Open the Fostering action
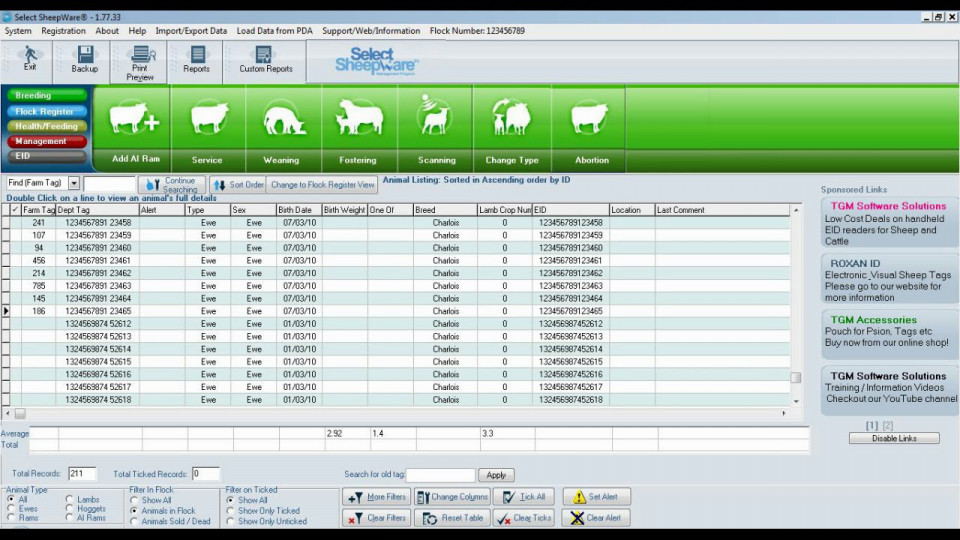 tap(359, 130)
